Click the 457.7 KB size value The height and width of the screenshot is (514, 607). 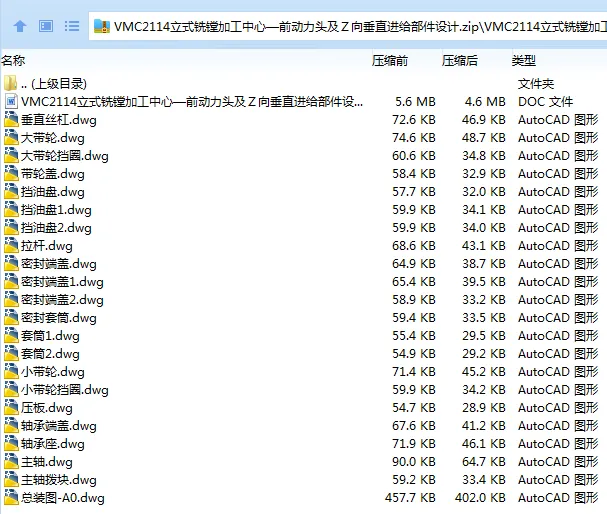click(410, 498)
